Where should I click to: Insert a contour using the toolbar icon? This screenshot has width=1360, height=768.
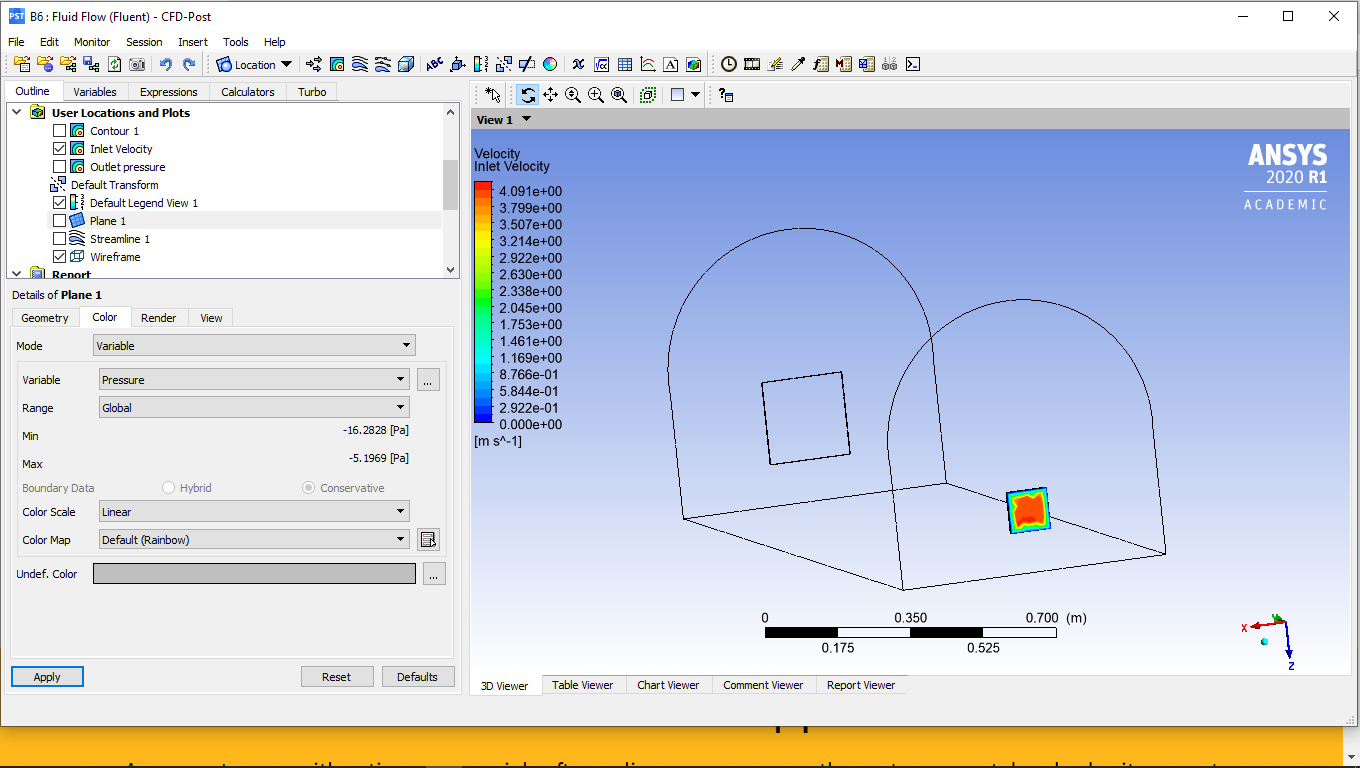[x=337, y=64]
